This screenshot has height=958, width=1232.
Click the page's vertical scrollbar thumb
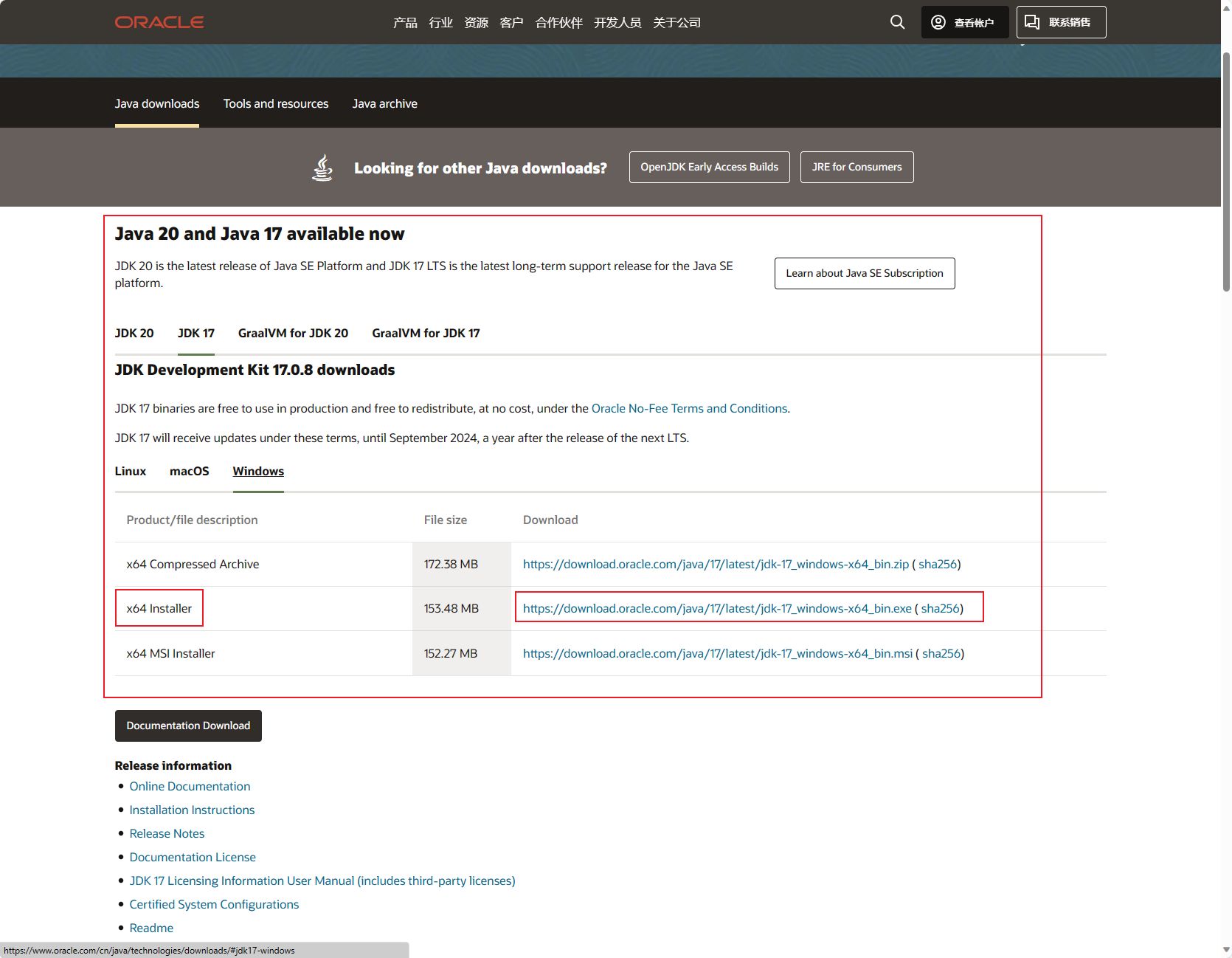[1226, 170]
